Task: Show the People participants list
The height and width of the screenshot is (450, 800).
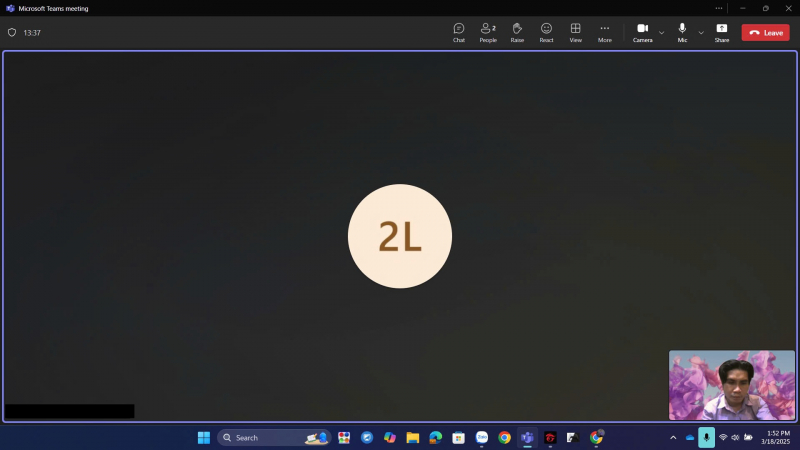Action: tap(488, 32)
